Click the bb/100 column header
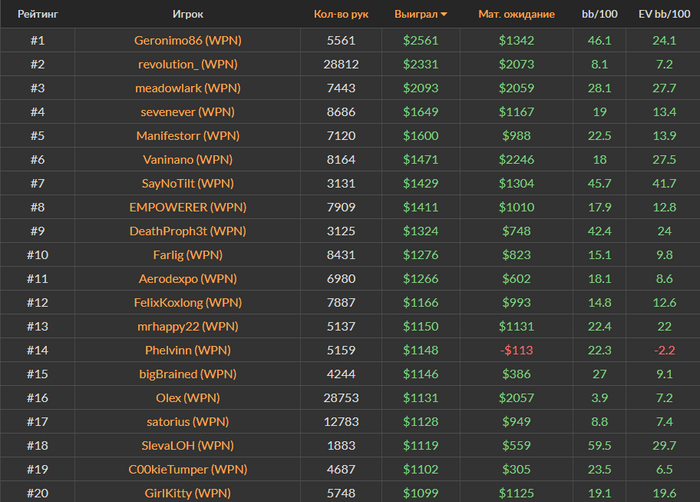The height and width of the screenshot is (502, 700). [600, 14]
